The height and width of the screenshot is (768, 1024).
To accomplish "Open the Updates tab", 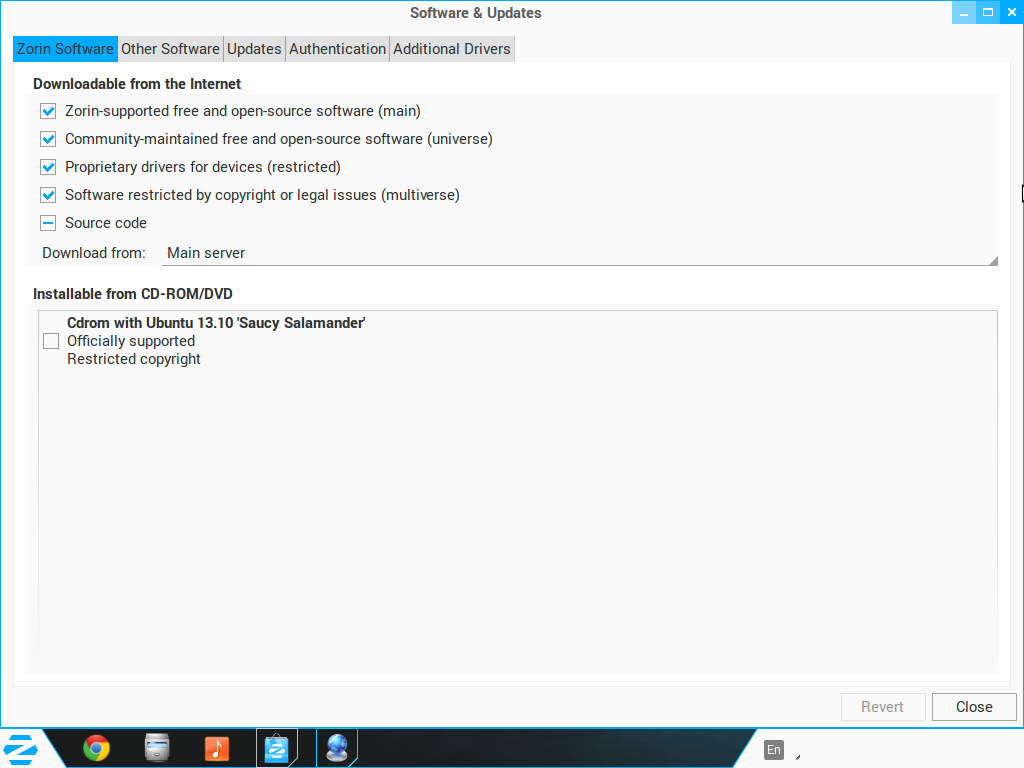I will point(254,49).
